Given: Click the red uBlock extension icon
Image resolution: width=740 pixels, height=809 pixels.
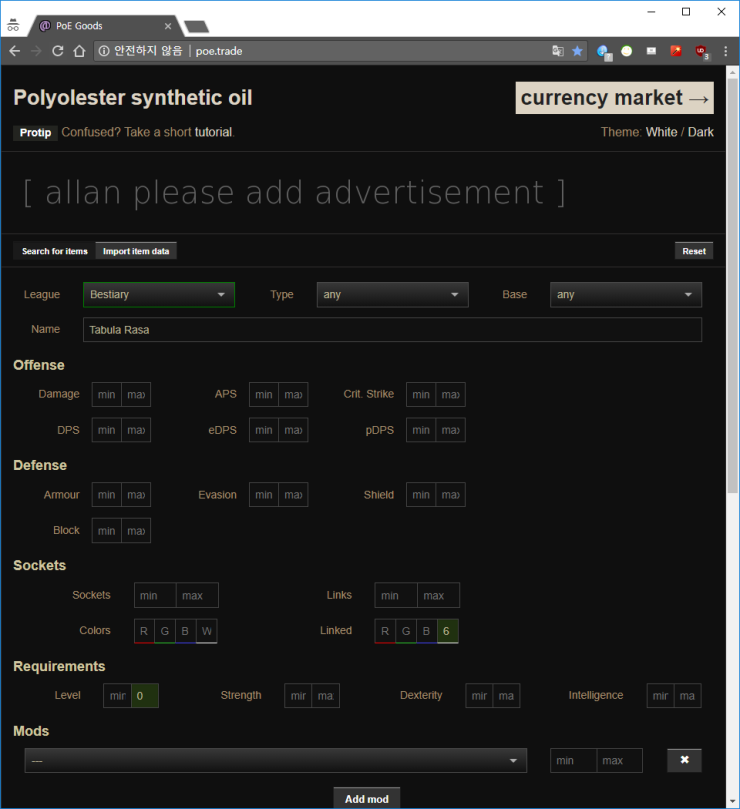Looking at the screenshot, I should pos(701,52).
